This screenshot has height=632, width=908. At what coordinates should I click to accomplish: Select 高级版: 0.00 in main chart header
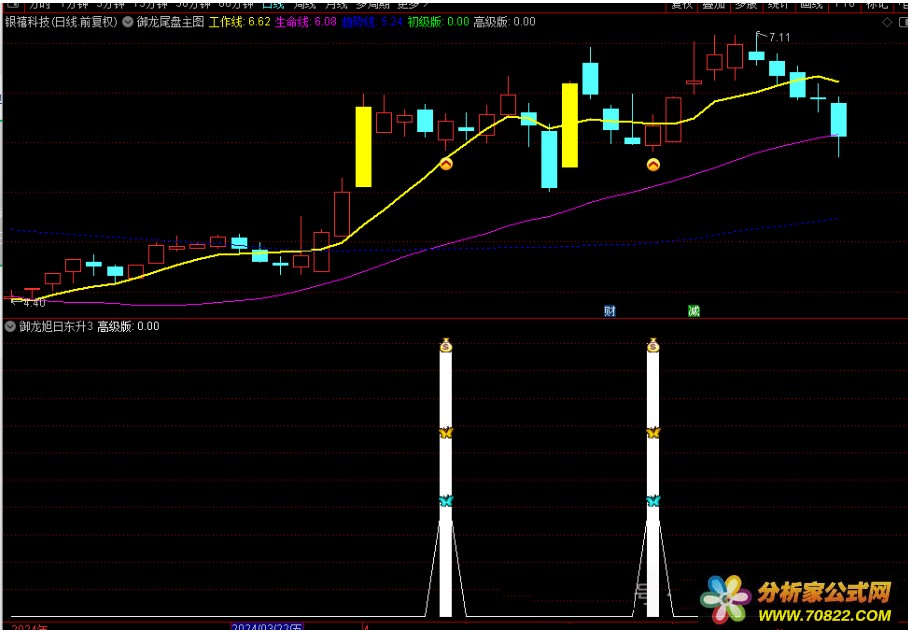click(504, 22)
